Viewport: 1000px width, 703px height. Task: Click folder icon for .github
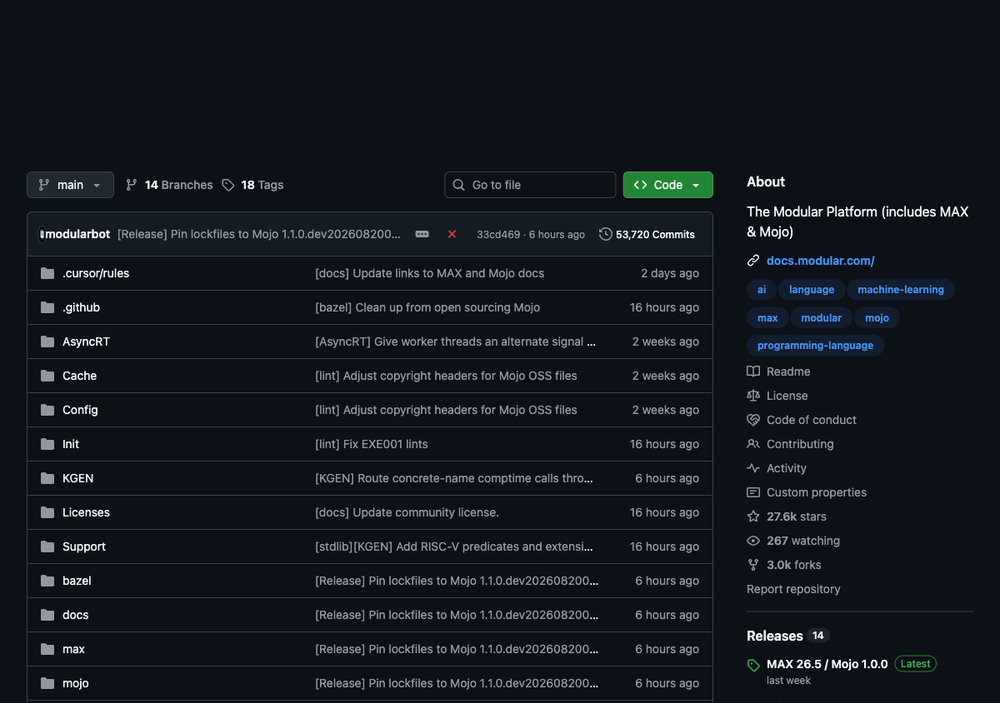(x=47, y=307)
